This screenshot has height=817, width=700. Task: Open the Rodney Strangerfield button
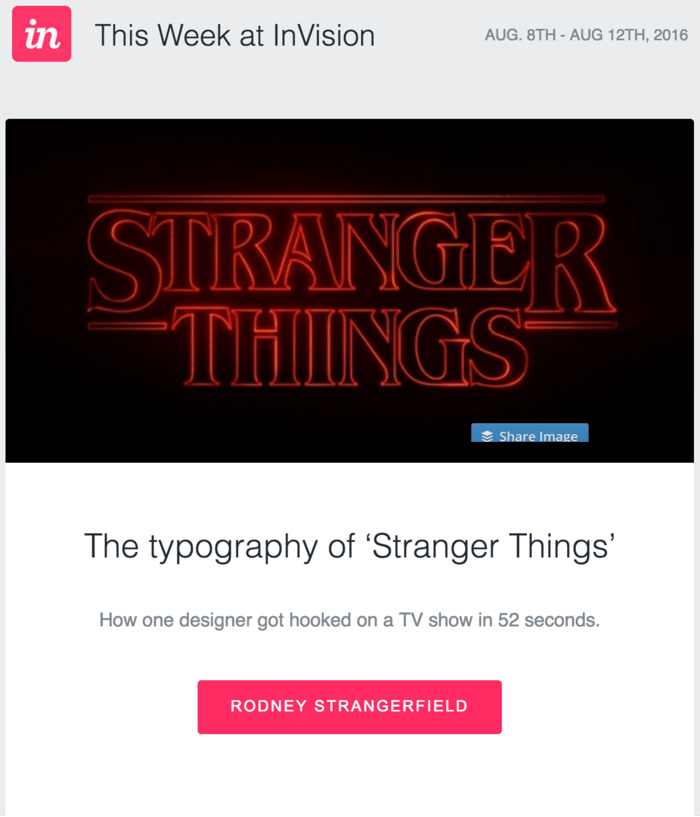coord(349,707)
